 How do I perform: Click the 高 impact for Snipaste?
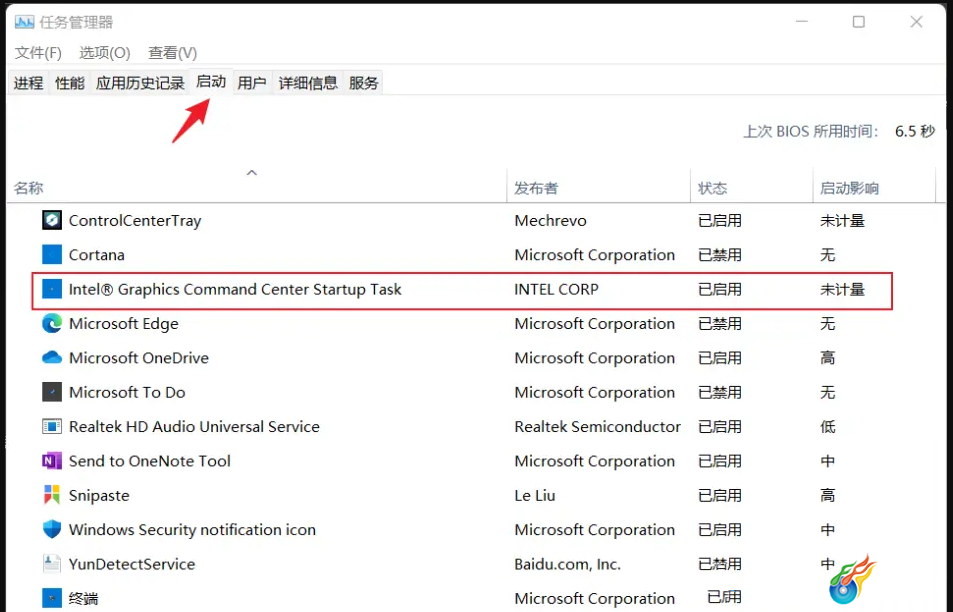828,495
